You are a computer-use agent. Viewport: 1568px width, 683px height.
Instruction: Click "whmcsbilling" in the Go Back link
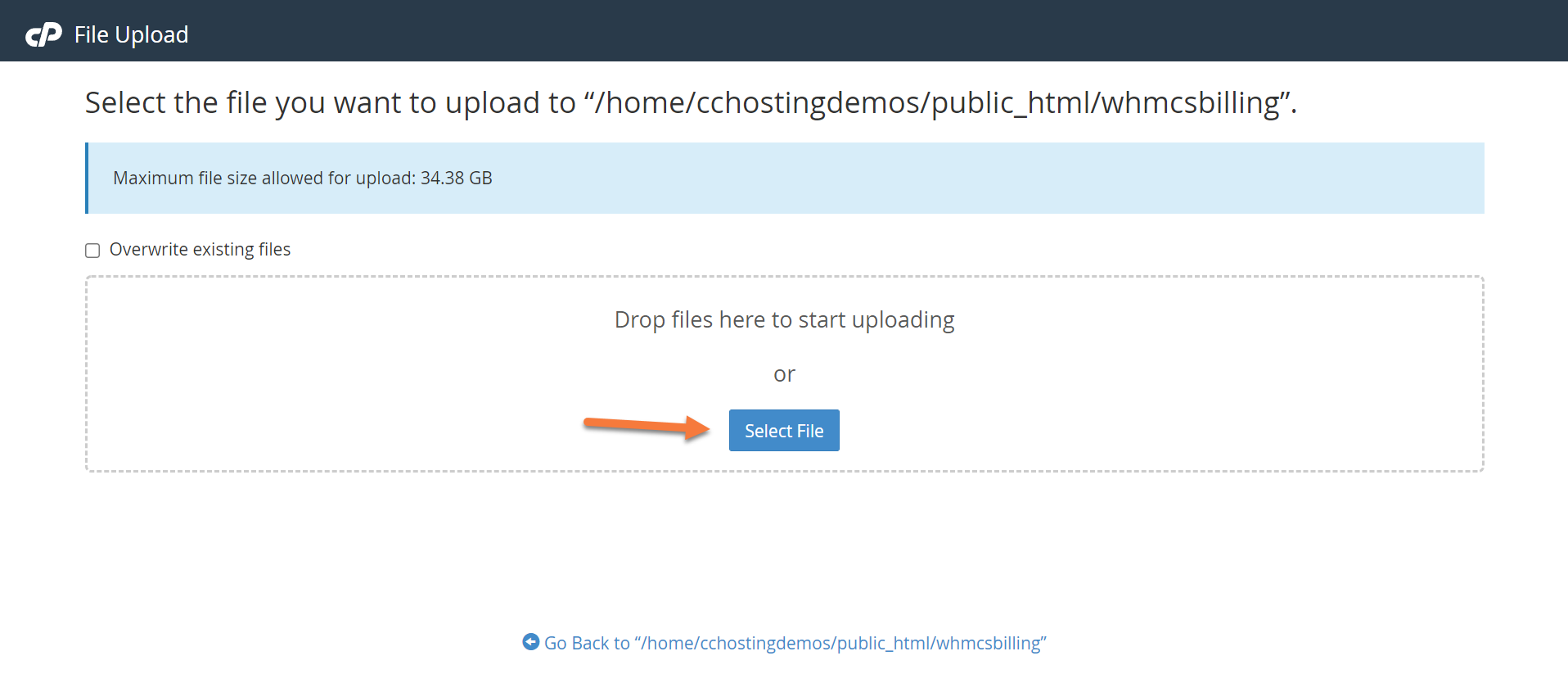coord(988,644)
